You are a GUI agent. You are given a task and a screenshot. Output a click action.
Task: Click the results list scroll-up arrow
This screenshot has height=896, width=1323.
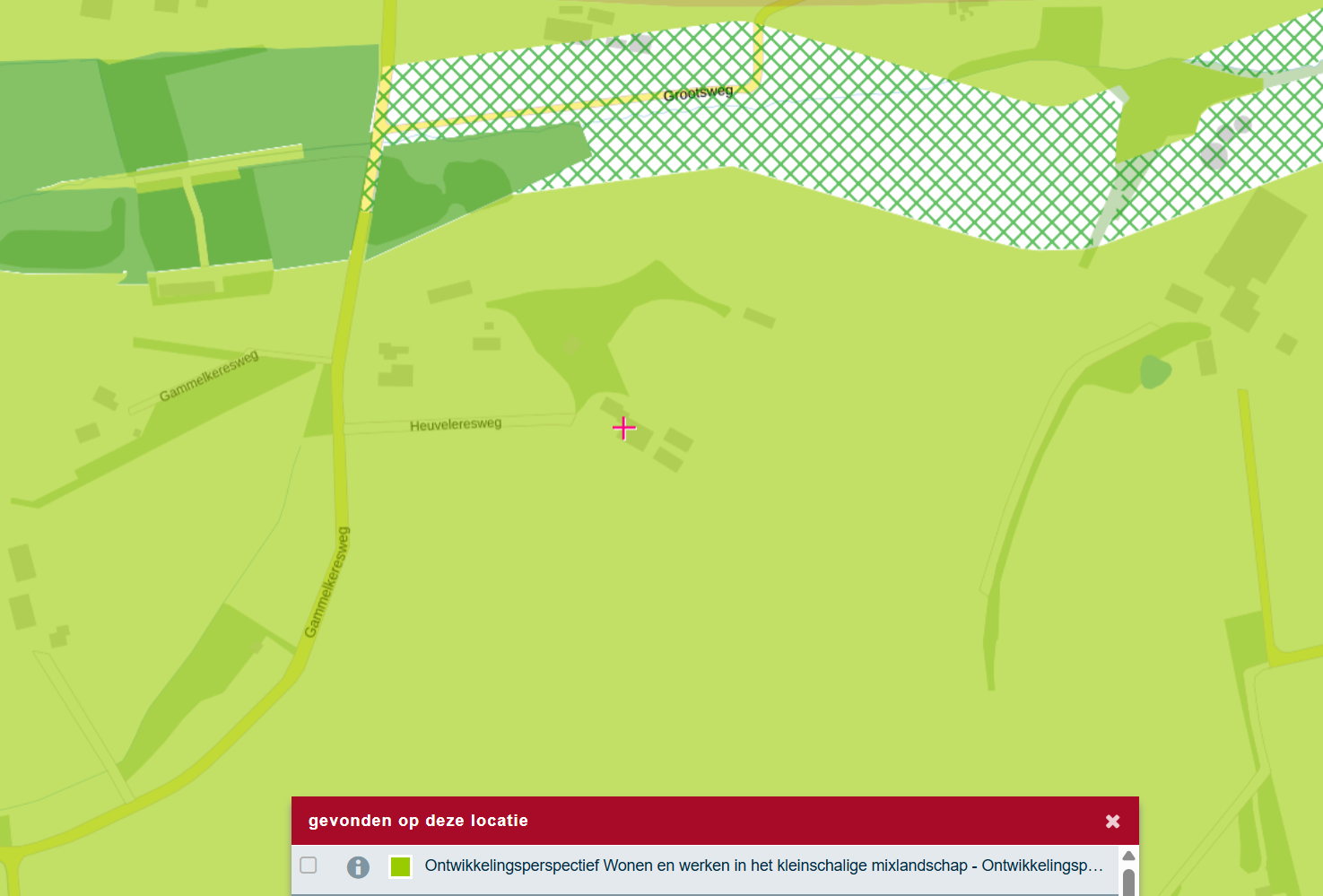coord(1128,856)
